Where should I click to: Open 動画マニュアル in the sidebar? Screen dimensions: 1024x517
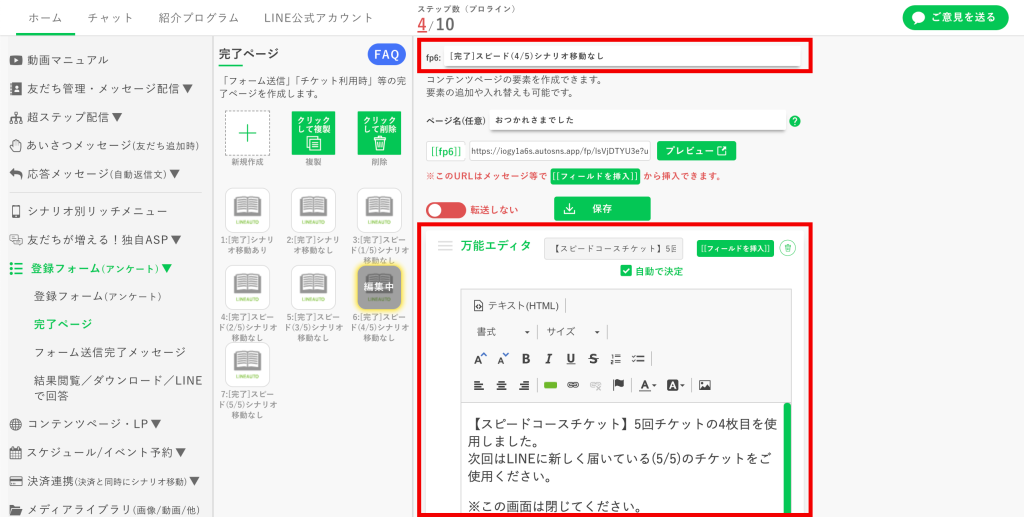click(59, 60)
